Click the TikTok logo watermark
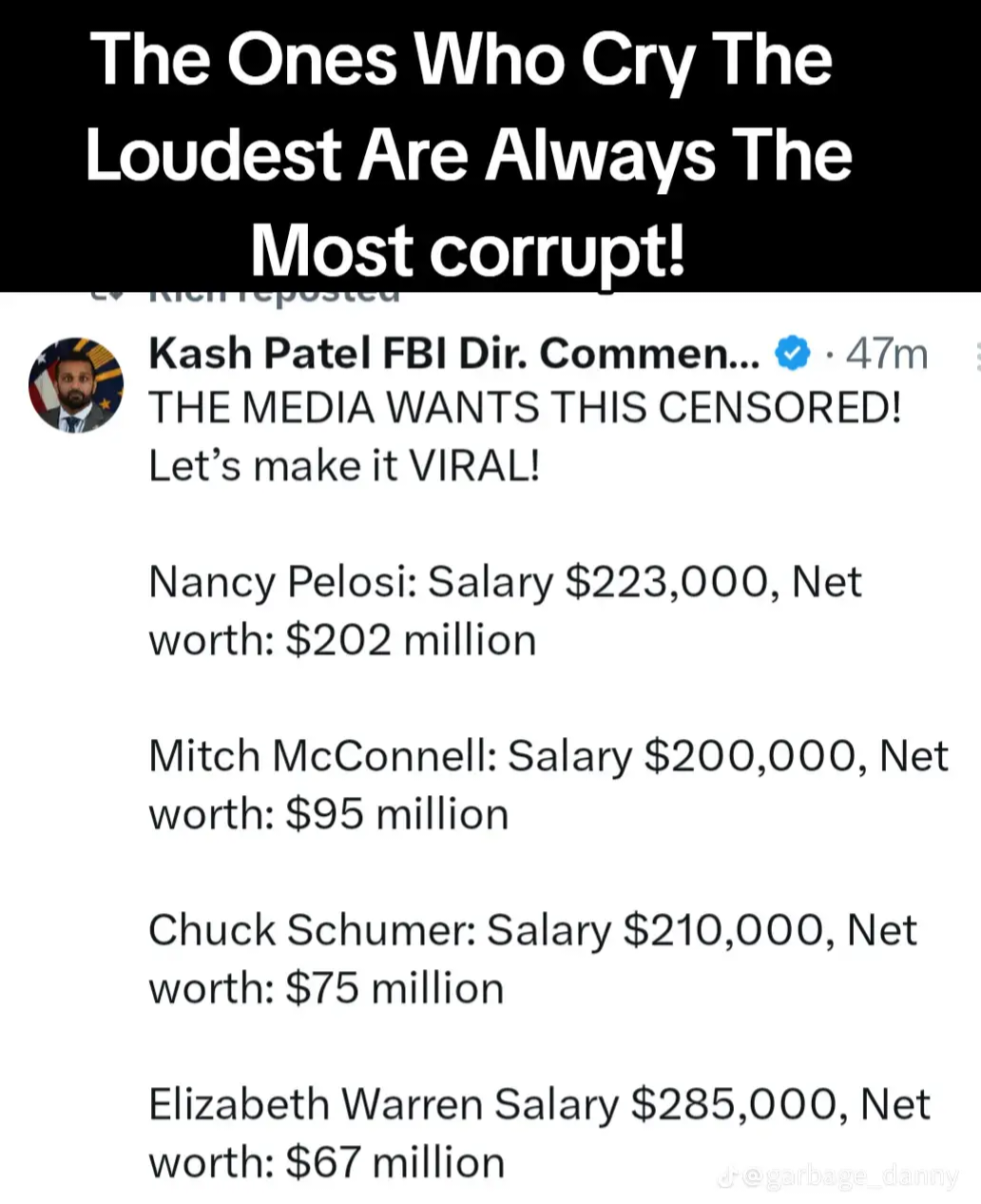The image size is (981, 1204). pos(729,1179)
